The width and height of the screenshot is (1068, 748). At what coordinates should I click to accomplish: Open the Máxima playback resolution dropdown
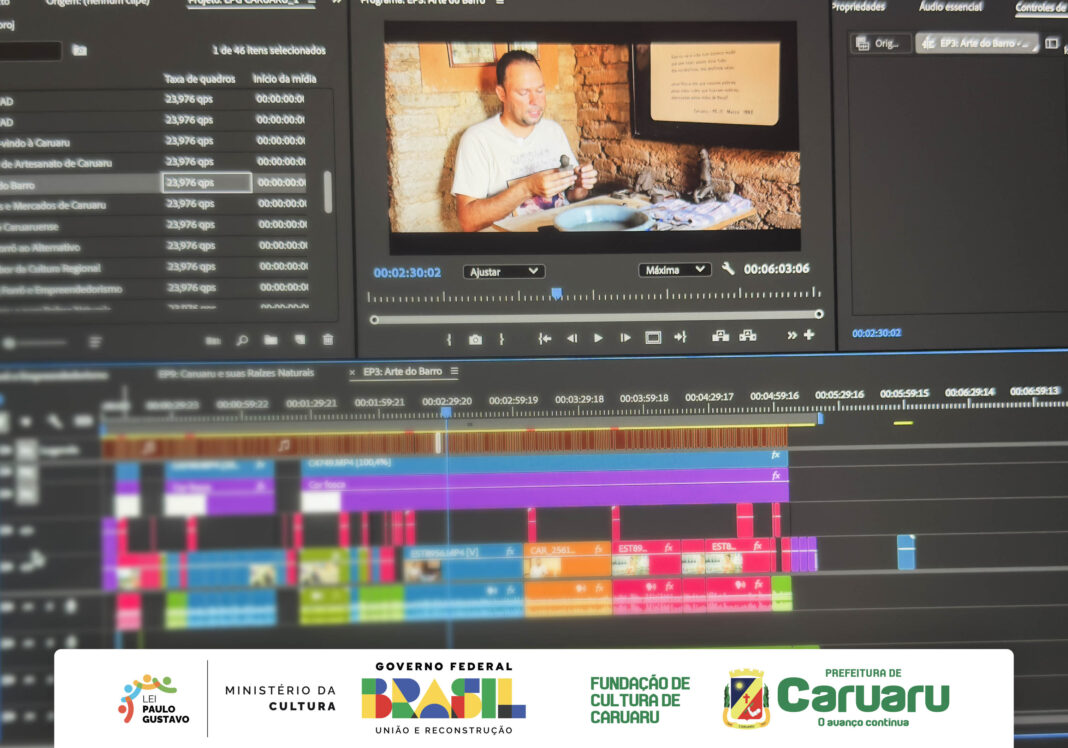(x=675, y=270)
